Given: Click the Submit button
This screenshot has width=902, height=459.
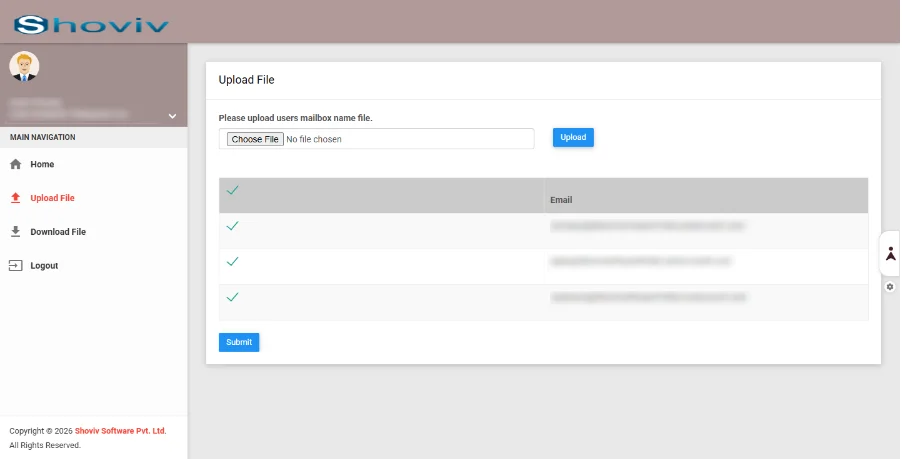Looking at the screenshot, I should [239, 342].
